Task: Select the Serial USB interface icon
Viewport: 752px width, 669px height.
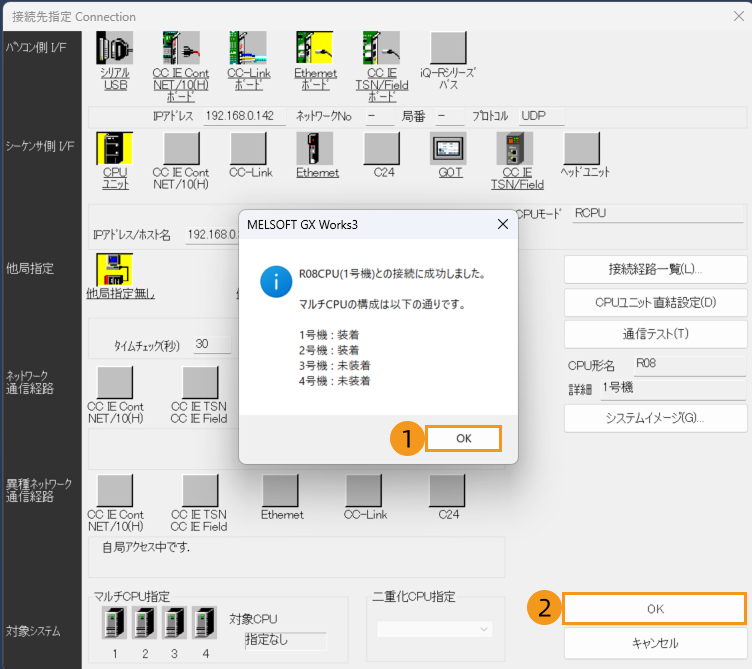Action: point(115,49)
